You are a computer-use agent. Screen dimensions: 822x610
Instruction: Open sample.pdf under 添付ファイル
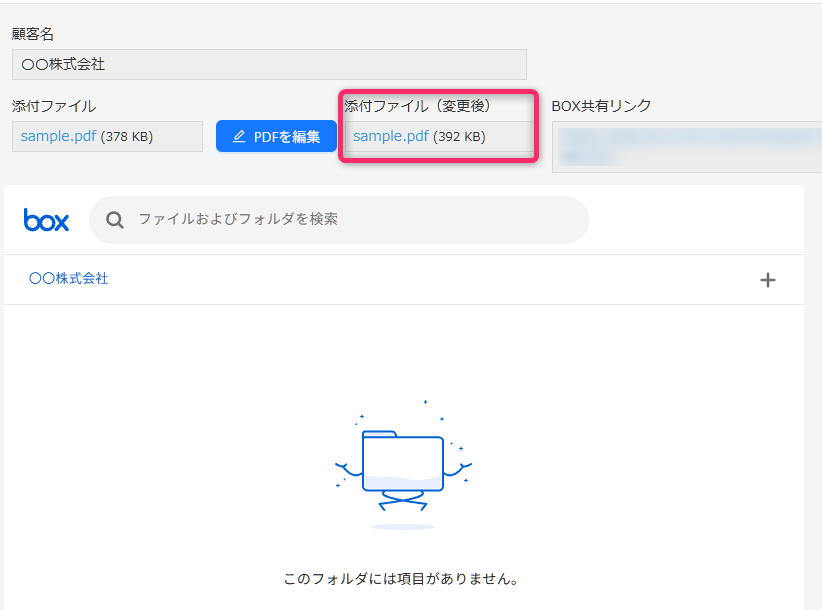click(58, 136)
